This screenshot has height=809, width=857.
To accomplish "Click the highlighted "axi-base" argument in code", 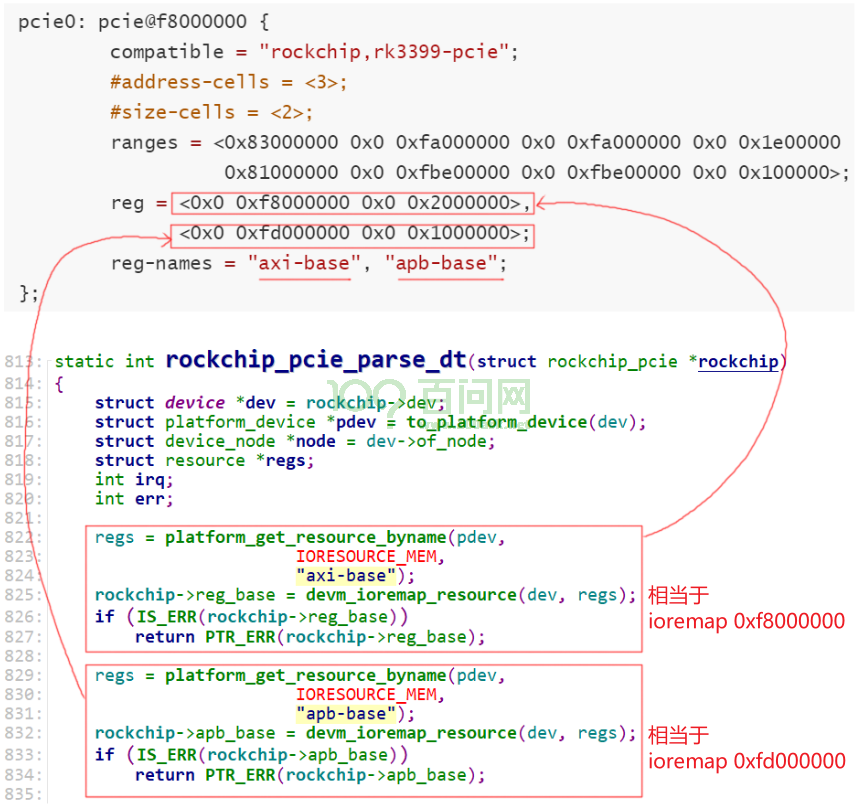I will tap(345, 576).
